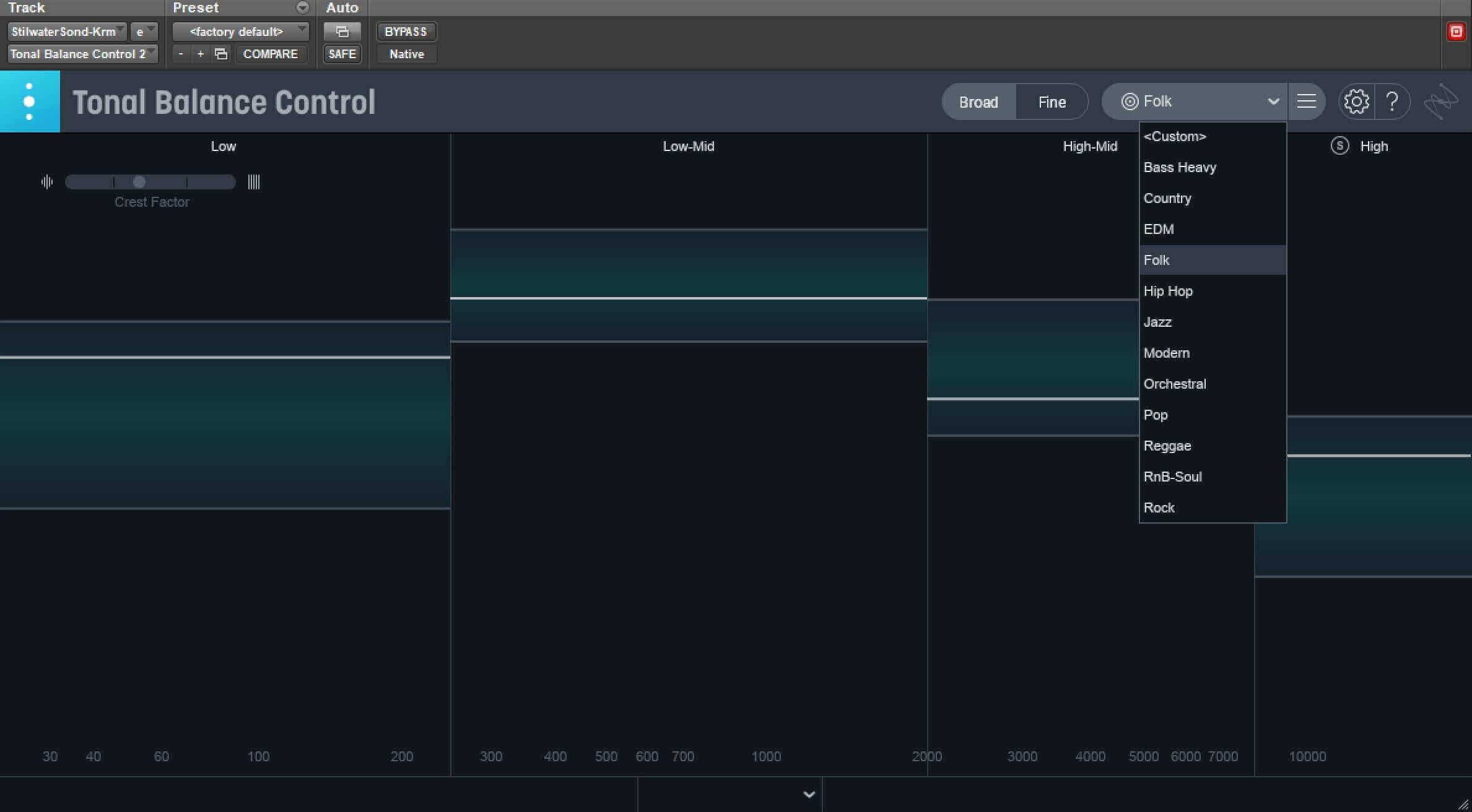Screen dimensions: 1472x812
Task: Switch to Fine view
Action: (1052, 101)
